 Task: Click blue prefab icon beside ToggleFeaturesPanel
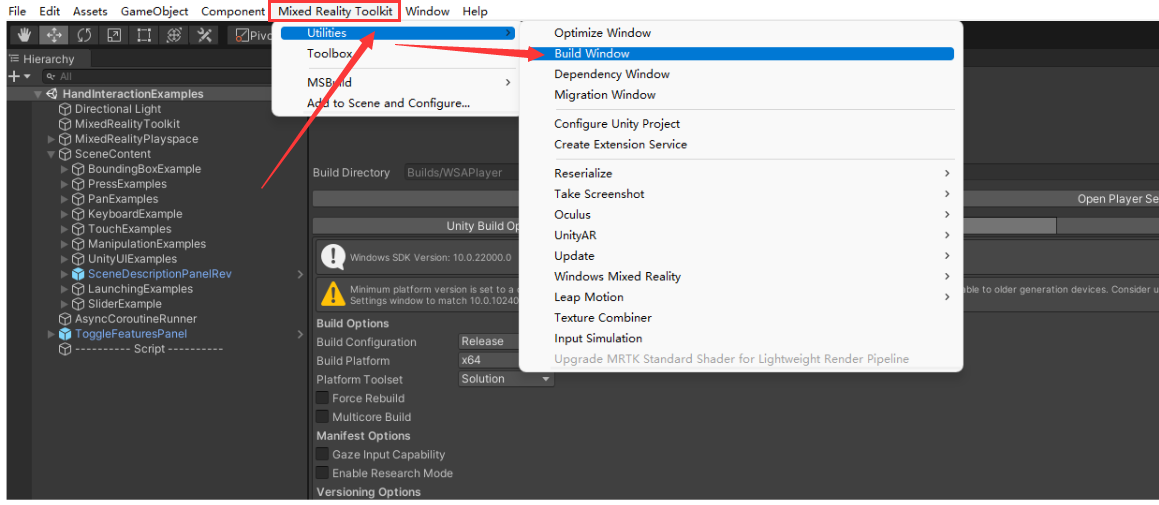(x=65, y=333)
